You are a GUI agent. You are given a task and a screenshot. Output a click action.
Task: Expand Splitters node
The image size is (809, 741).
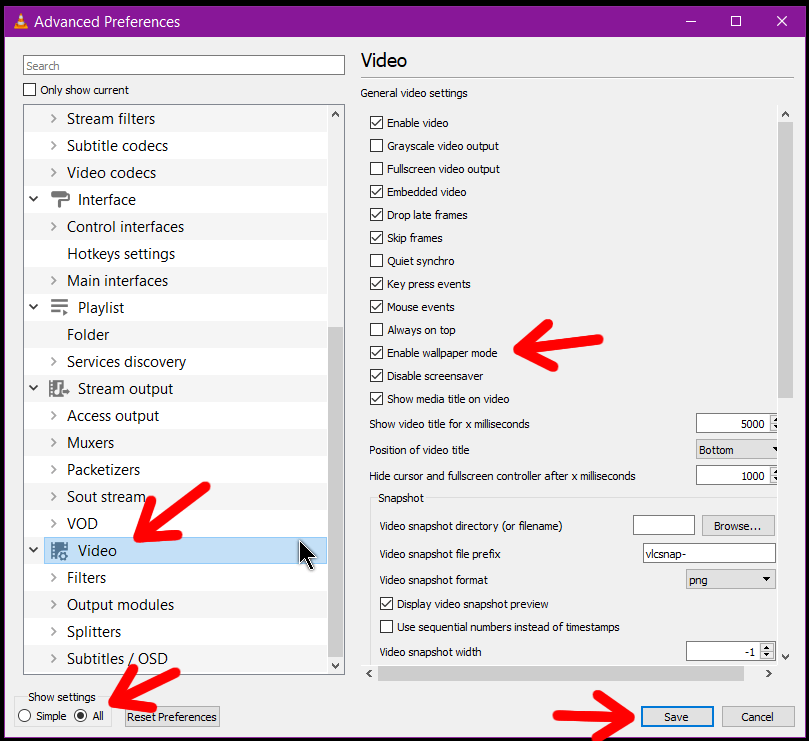tap(53, 631)
